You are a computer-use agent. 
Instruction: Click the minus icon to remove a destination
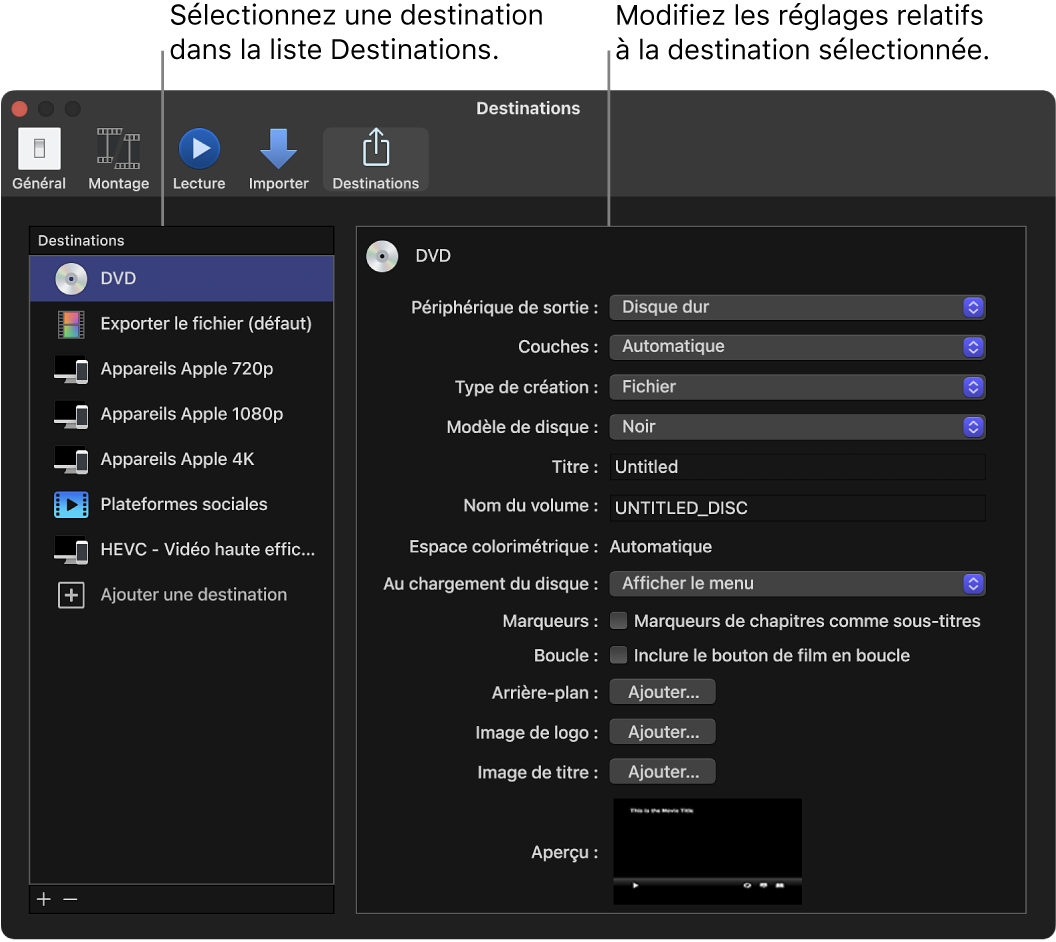pyautogui.click(x=70, y=899)
